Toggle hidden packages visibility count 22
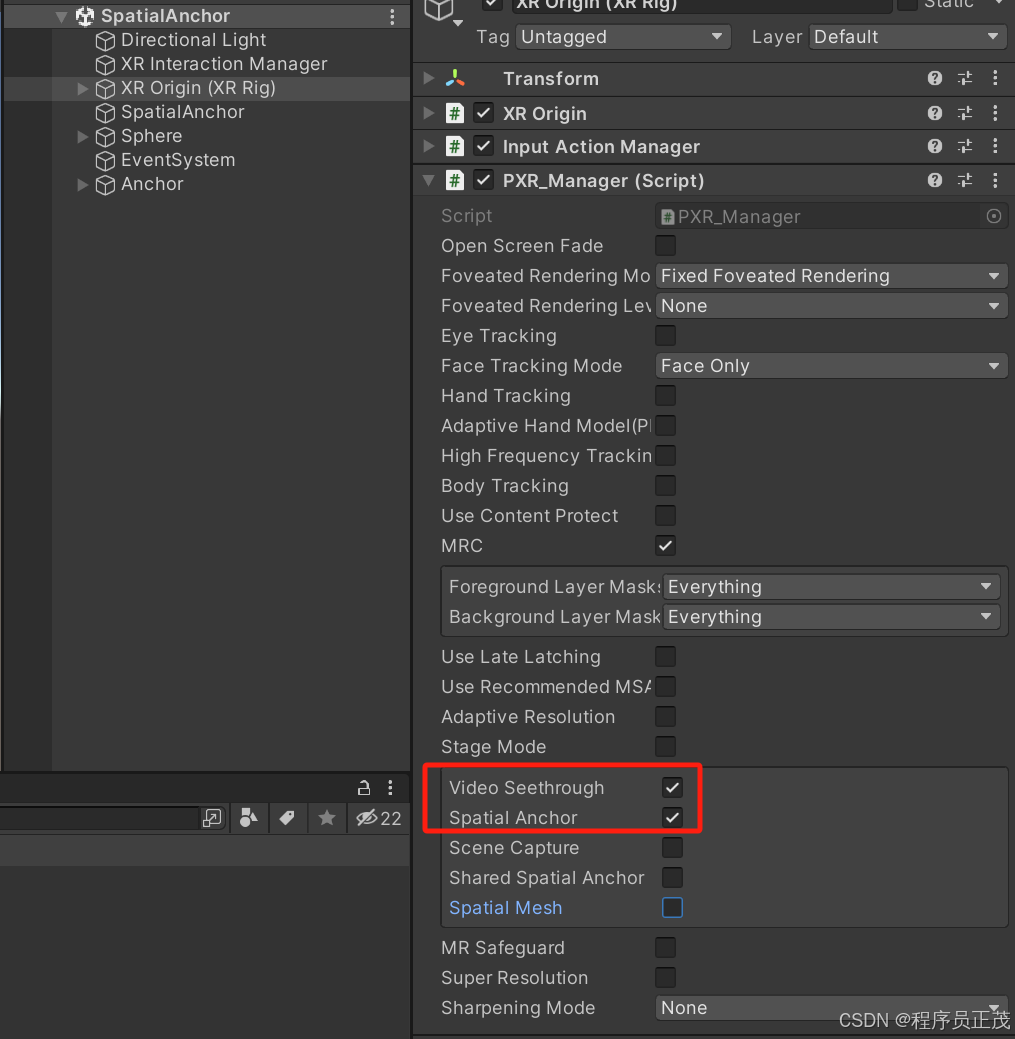The image size is (1015, 1039). tap(378, 818)
